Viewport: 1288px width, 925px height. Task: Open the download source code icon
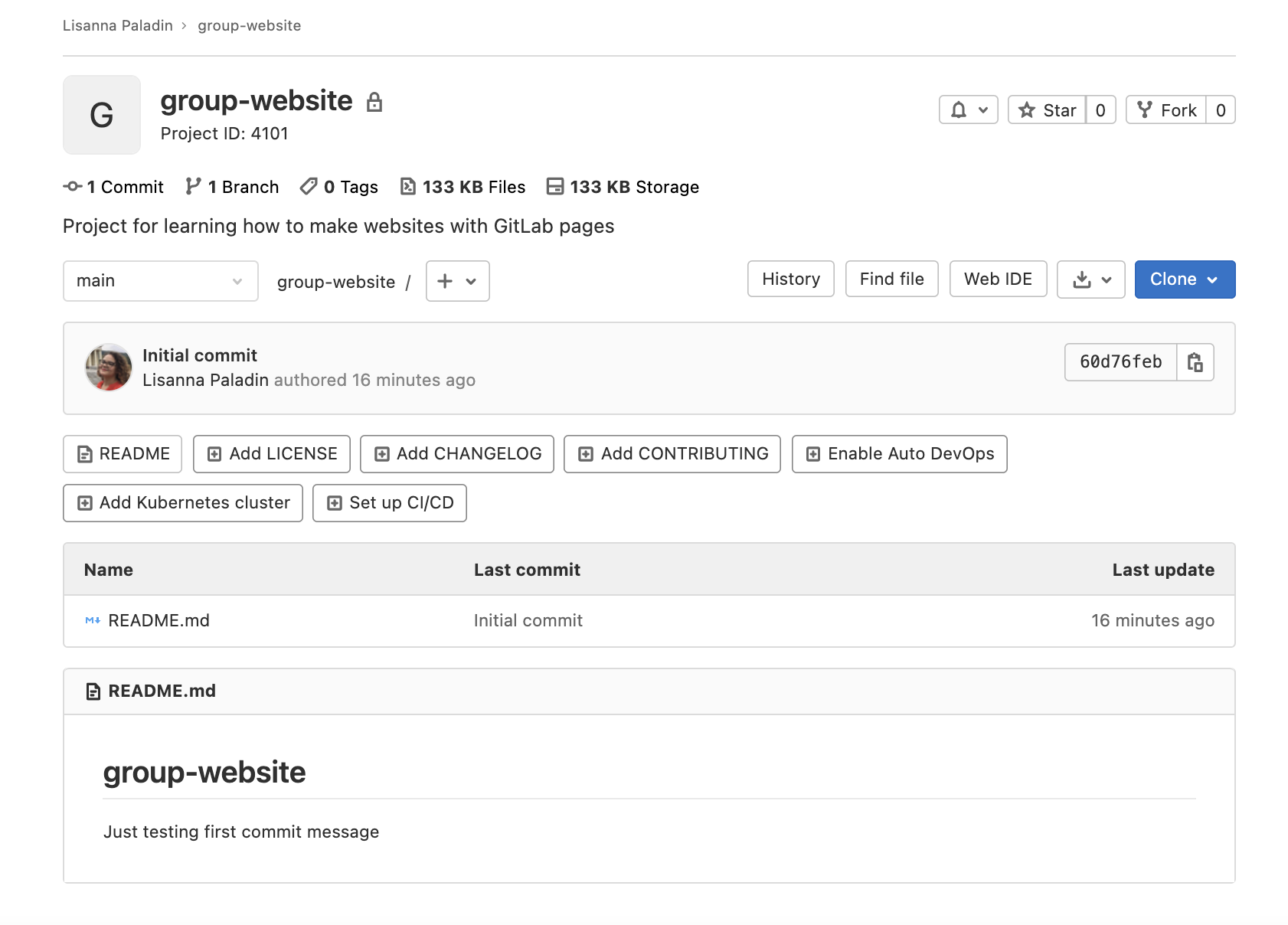[x=1083, y=279]
